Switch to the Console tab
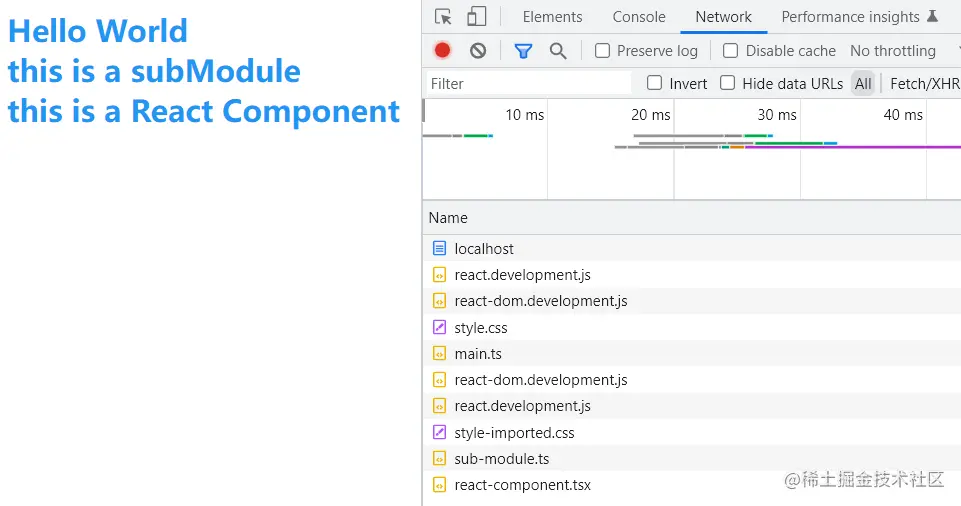961x506 pixels. tap(639, 17)
